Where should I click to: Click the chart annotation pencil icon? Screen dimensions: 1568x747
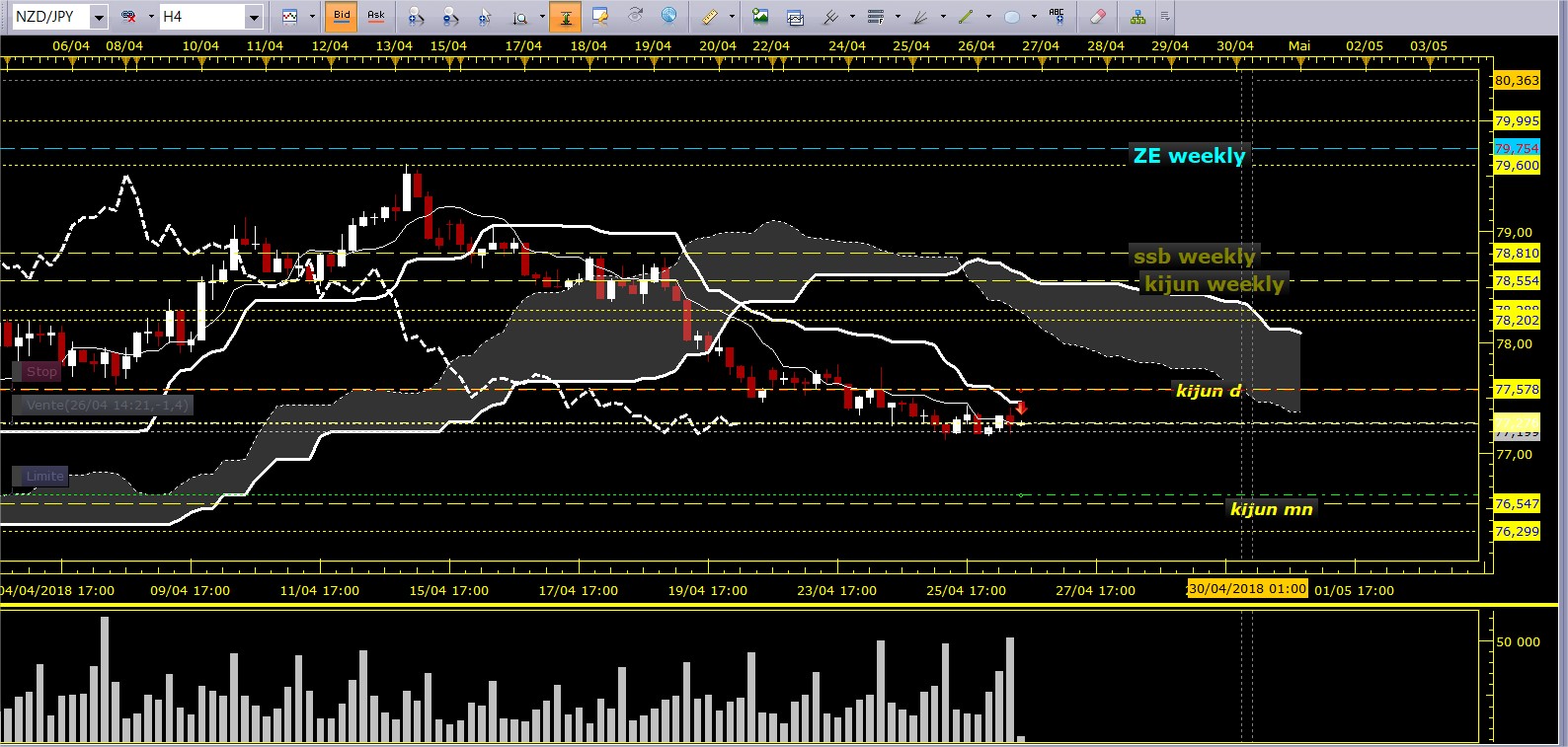coord(599,17)
